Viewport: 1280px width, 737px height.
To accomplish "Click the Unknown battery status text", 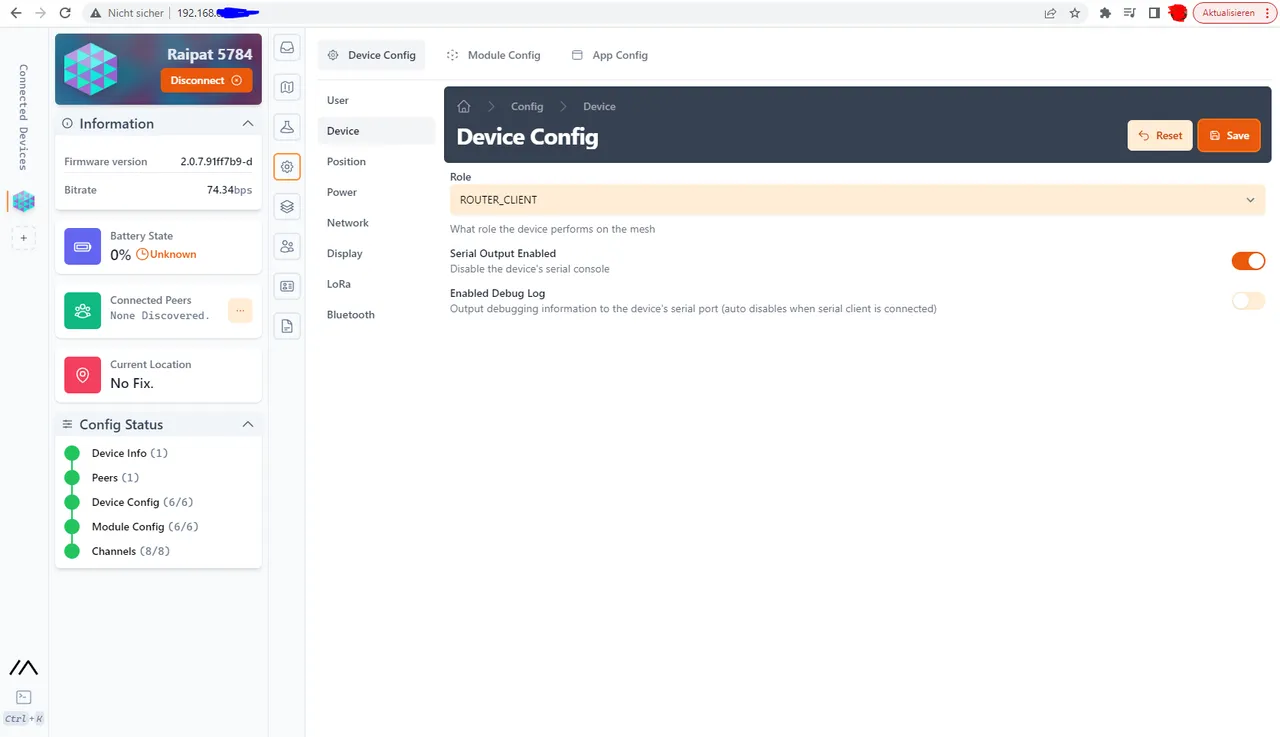I will [x=173, y=254].
